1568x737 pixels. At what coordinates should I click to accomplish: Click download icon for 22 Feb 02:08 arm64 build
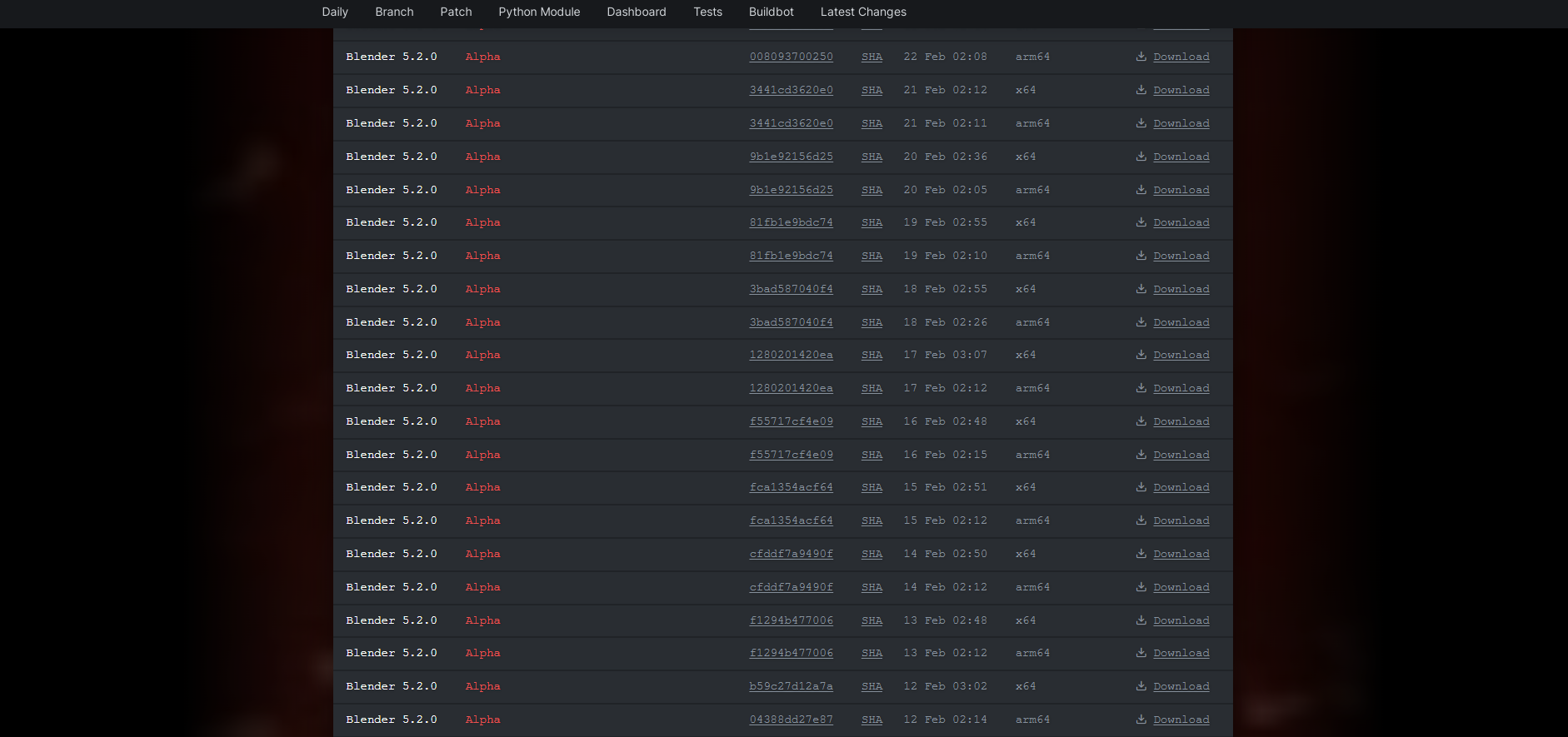click(1141, 57)
